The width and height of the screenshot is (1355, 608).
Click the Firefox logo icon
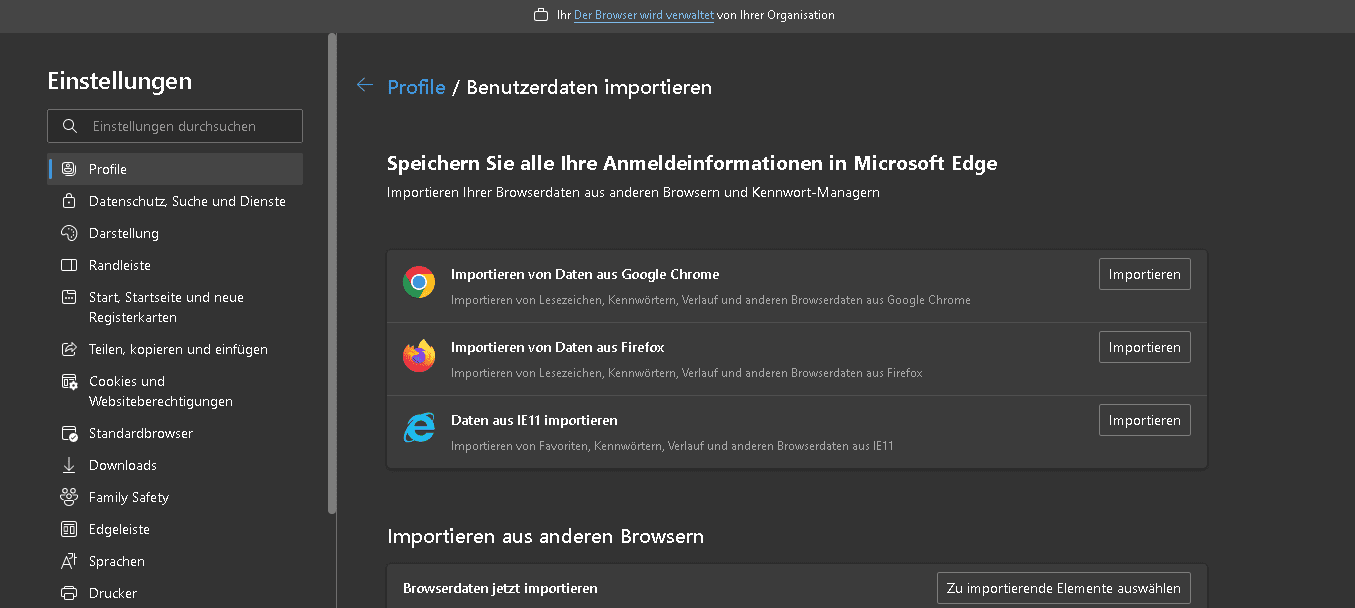(x=419, y=356)
